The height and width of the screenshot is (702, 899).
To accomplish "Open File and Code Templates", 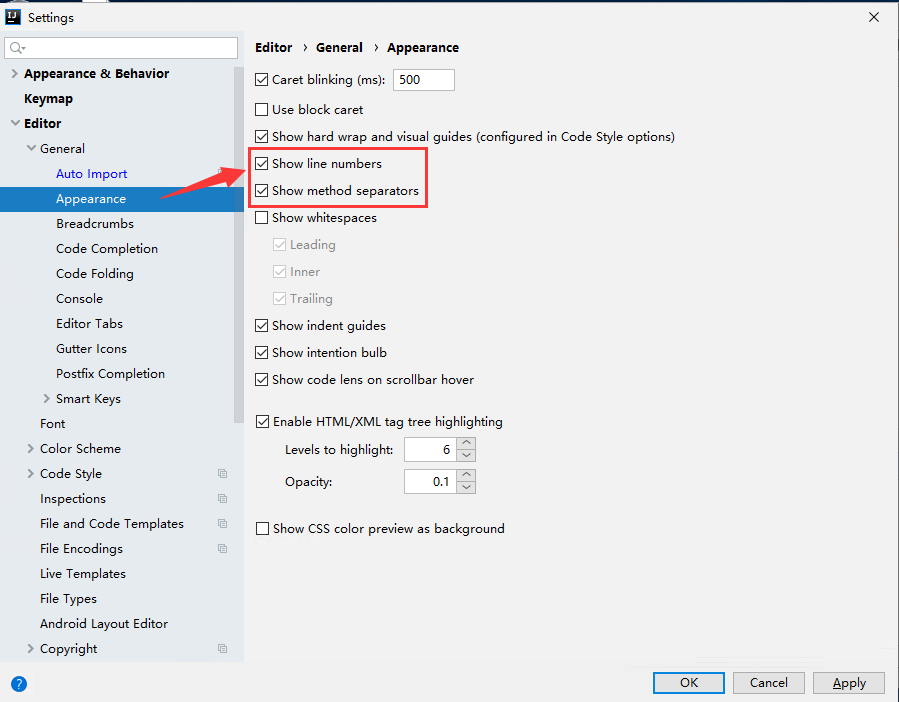I will pyautogui.click(x=112, y=524).
